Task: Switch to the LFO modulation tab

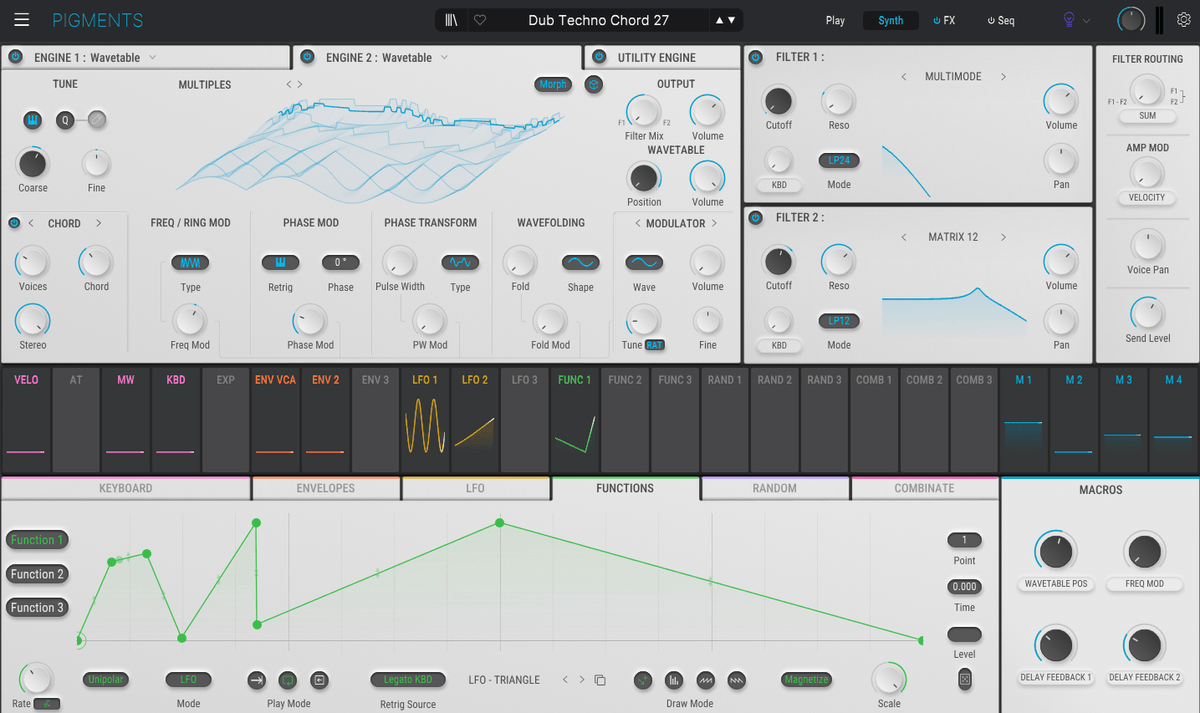Action: 475,488
